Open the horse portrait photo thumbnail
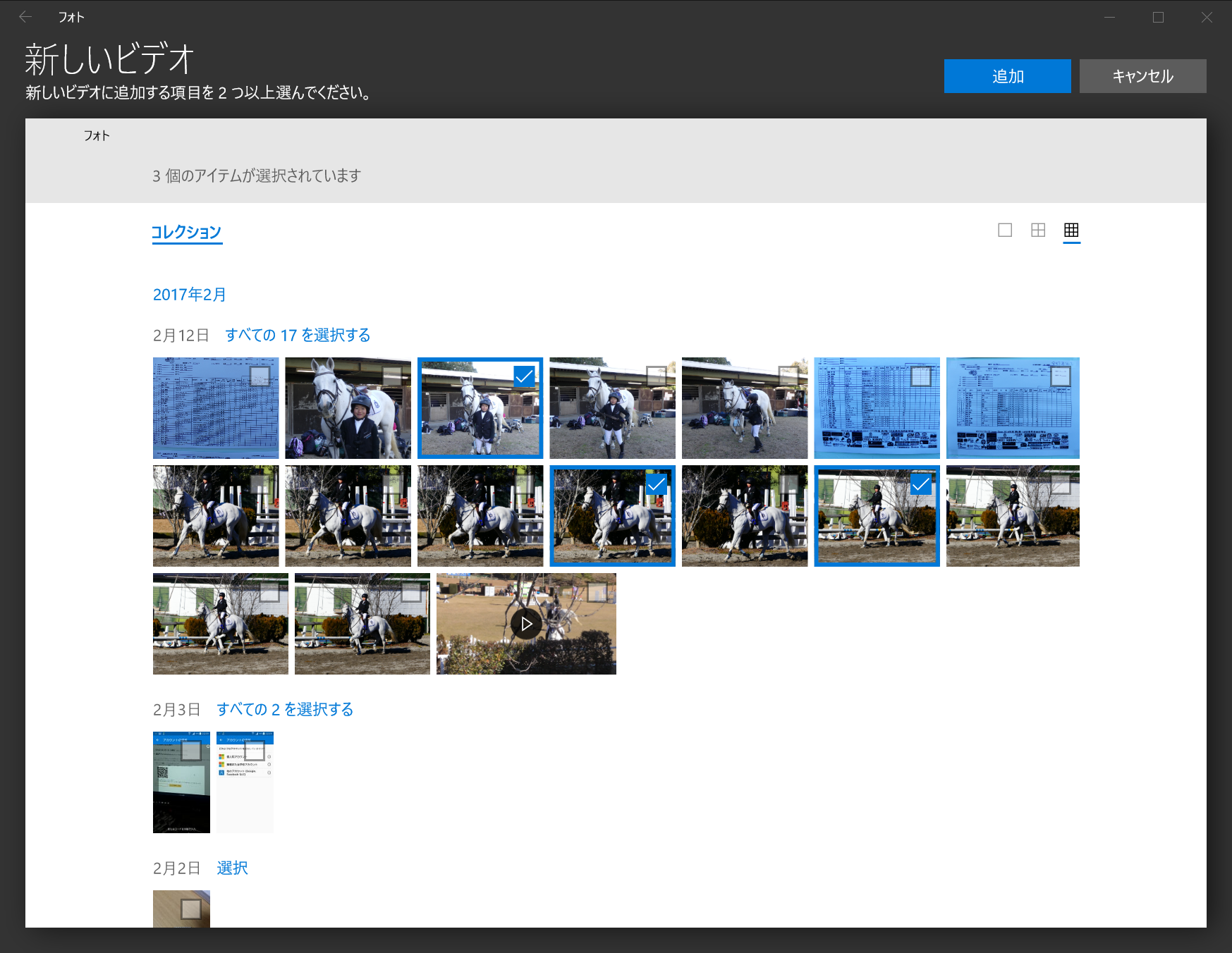The height and width of the screenshot is (953, 1232). (348, 407)
